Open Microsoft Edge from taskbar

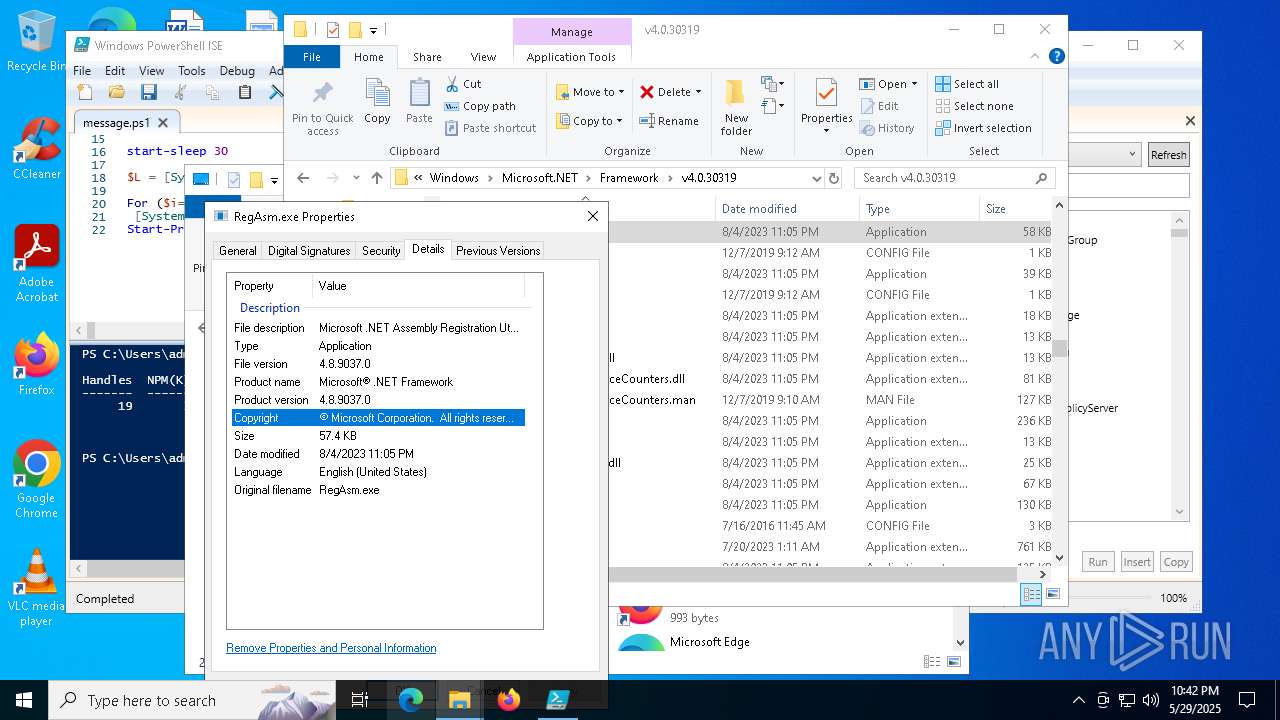click(411, 700)
